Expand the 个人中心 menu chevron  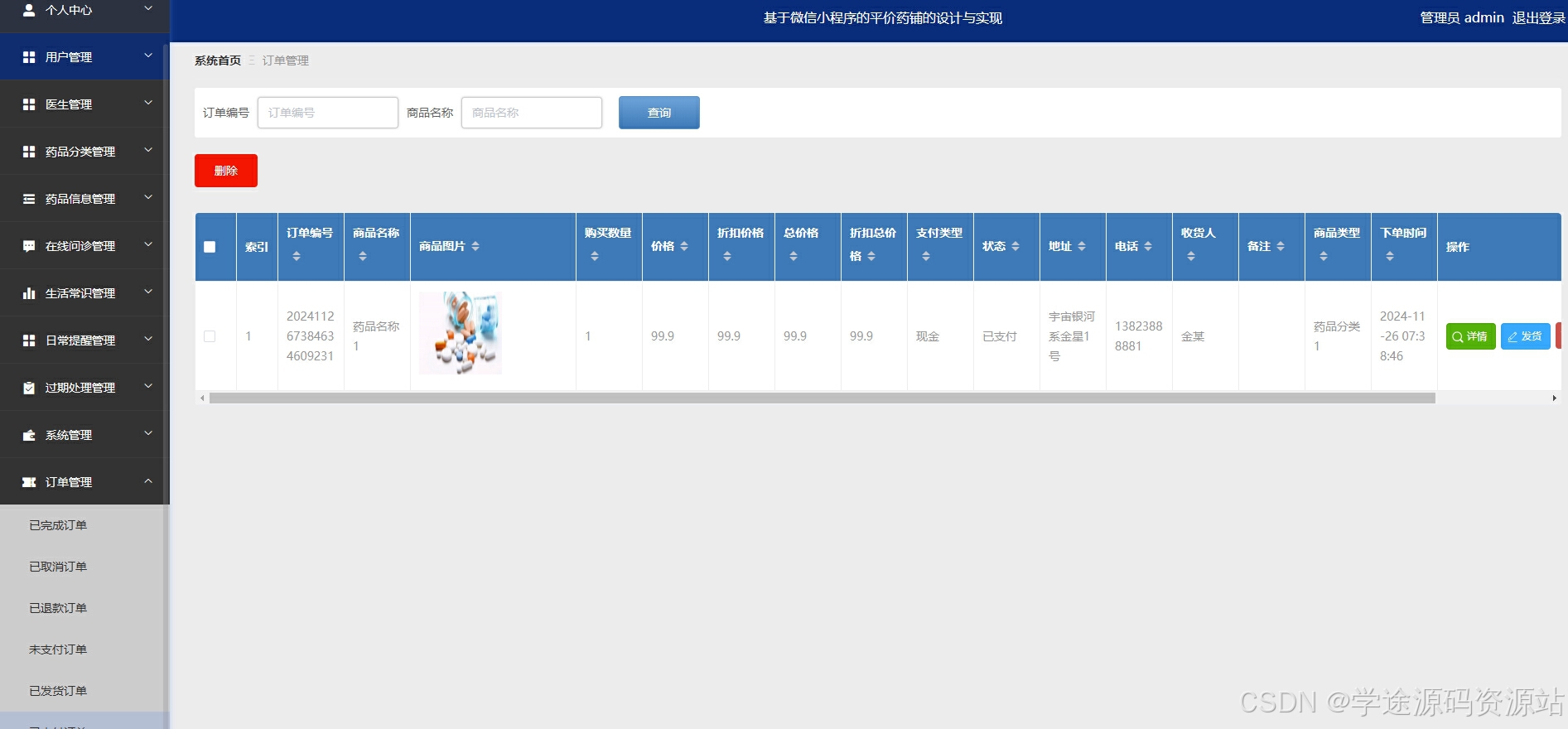click(148, 8)
